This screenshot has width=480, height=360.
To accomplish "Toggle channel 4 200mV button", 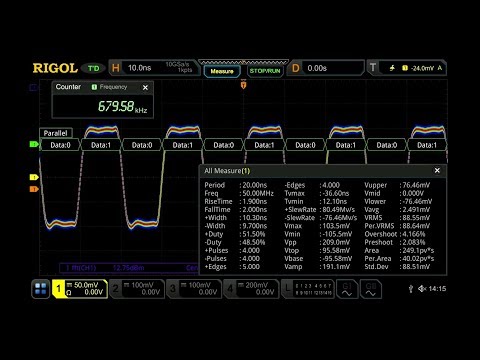I will point(252,289).
